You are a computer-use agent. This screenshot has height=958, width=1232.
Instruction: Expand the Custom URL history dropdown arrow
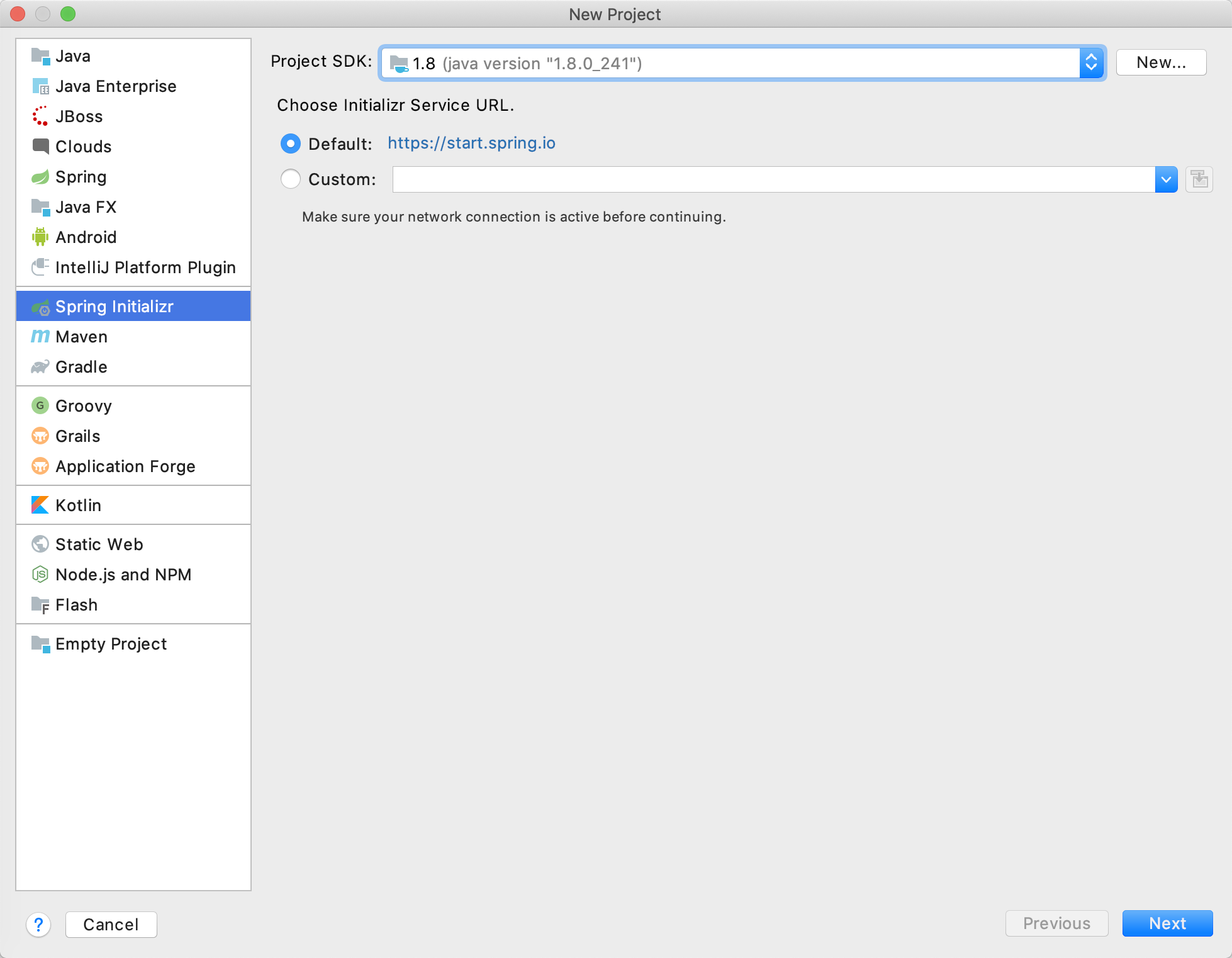(x=1165, y=179)
